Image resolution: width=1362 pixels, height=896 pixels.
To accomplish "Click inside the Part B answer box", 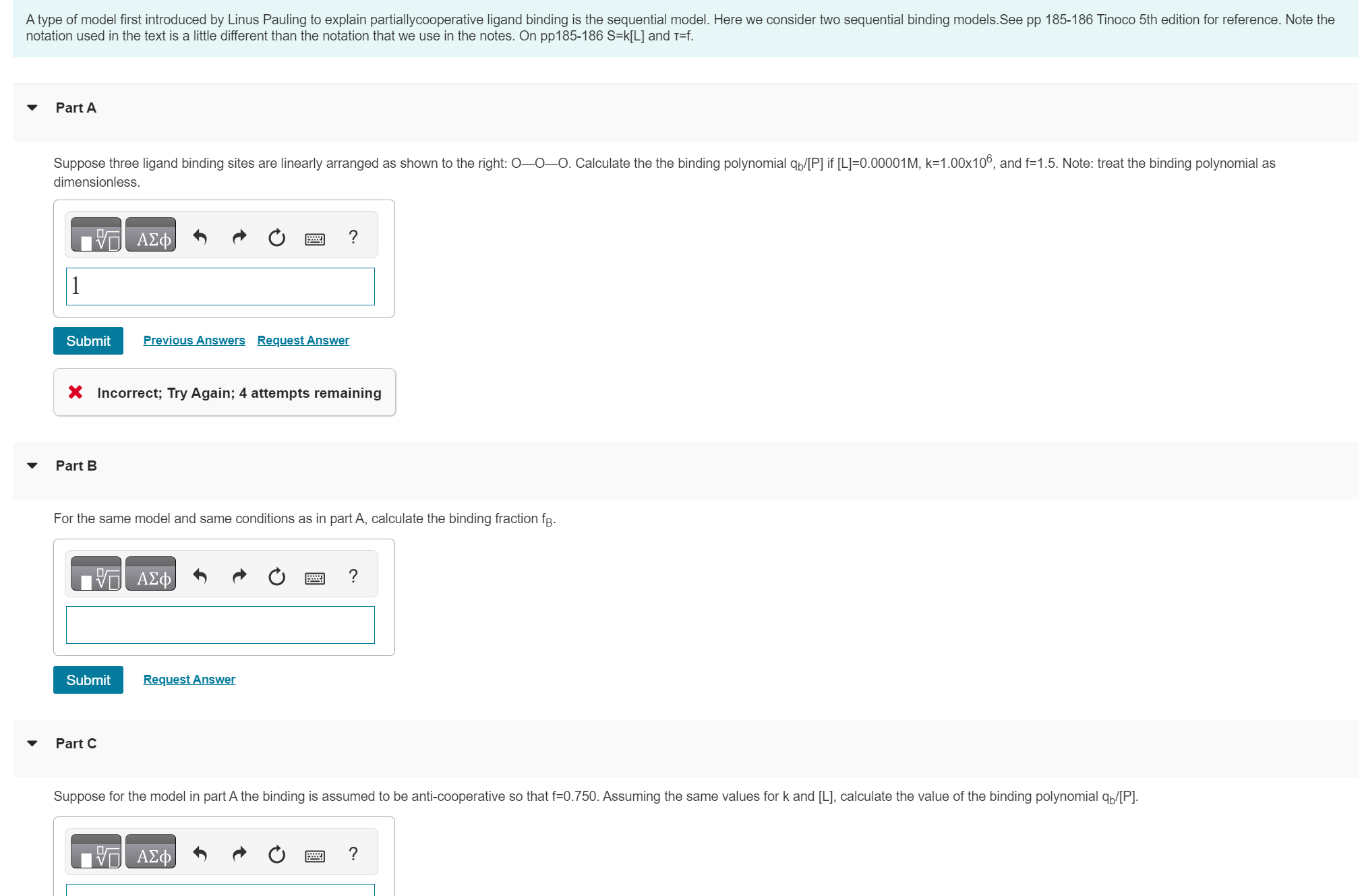I will (220, 625).
